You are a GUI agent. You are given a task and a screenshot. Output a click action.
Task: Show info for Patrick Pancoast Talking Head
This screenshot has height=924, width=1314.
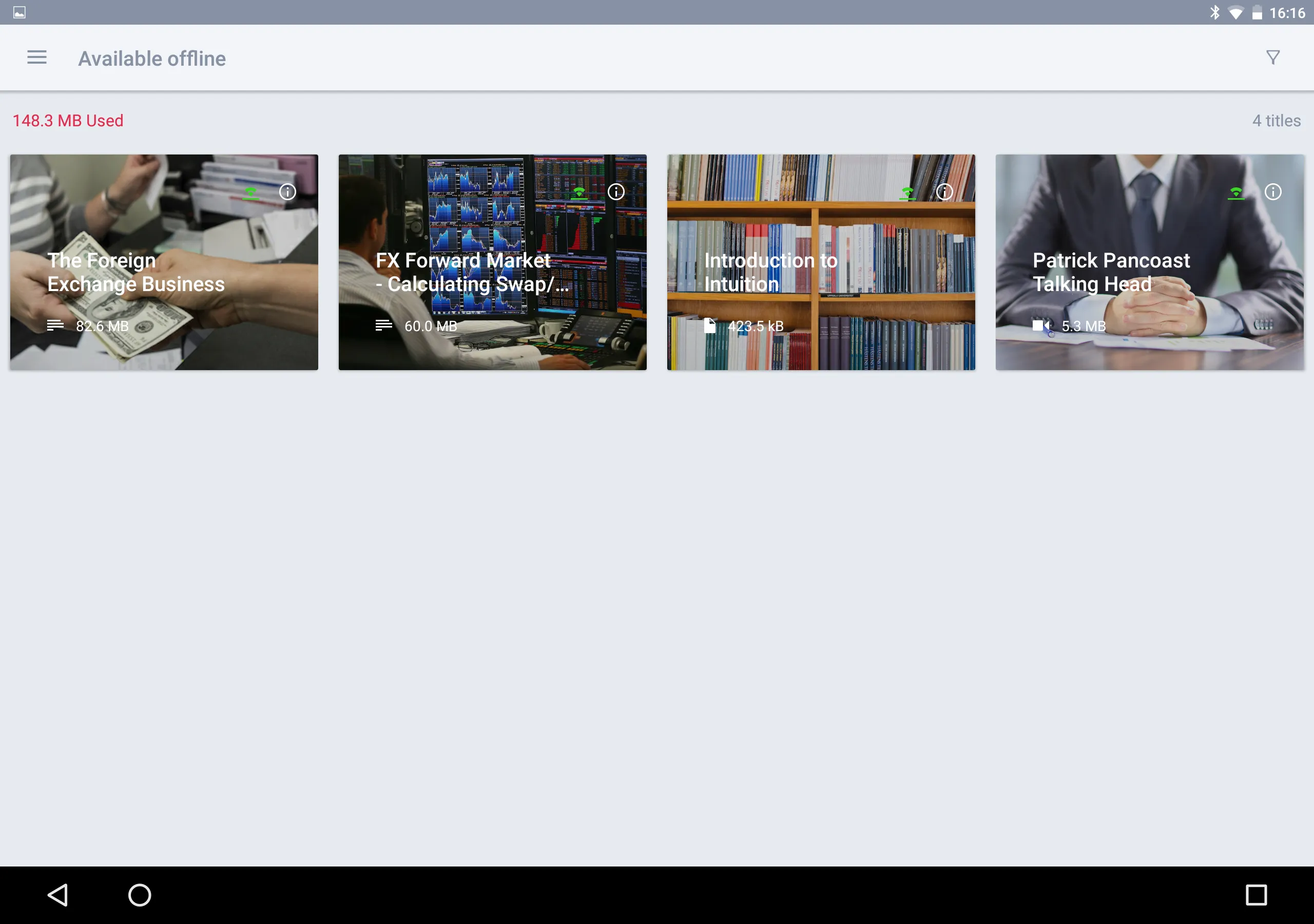(x=1273, y=192)
